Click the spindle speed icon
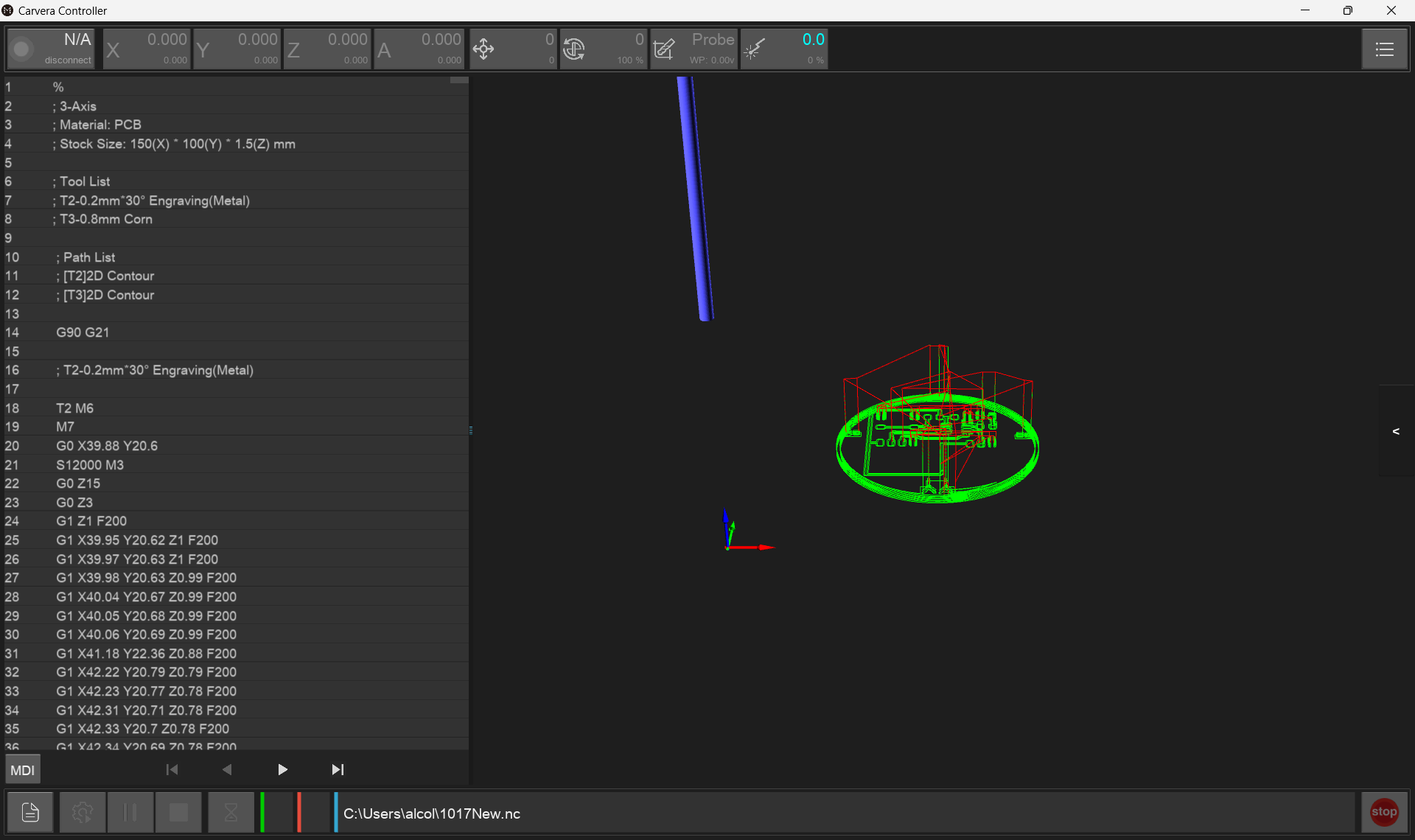The image size is (1415, 840). (x=574, y=49)
